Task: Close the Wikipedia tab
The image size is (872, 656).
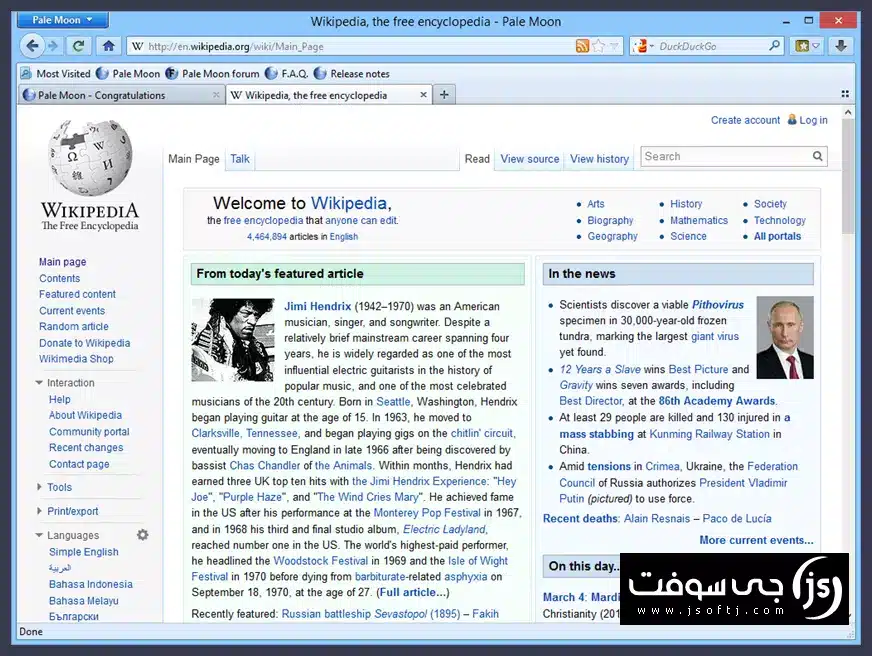Action: click(x=423, y=95)
